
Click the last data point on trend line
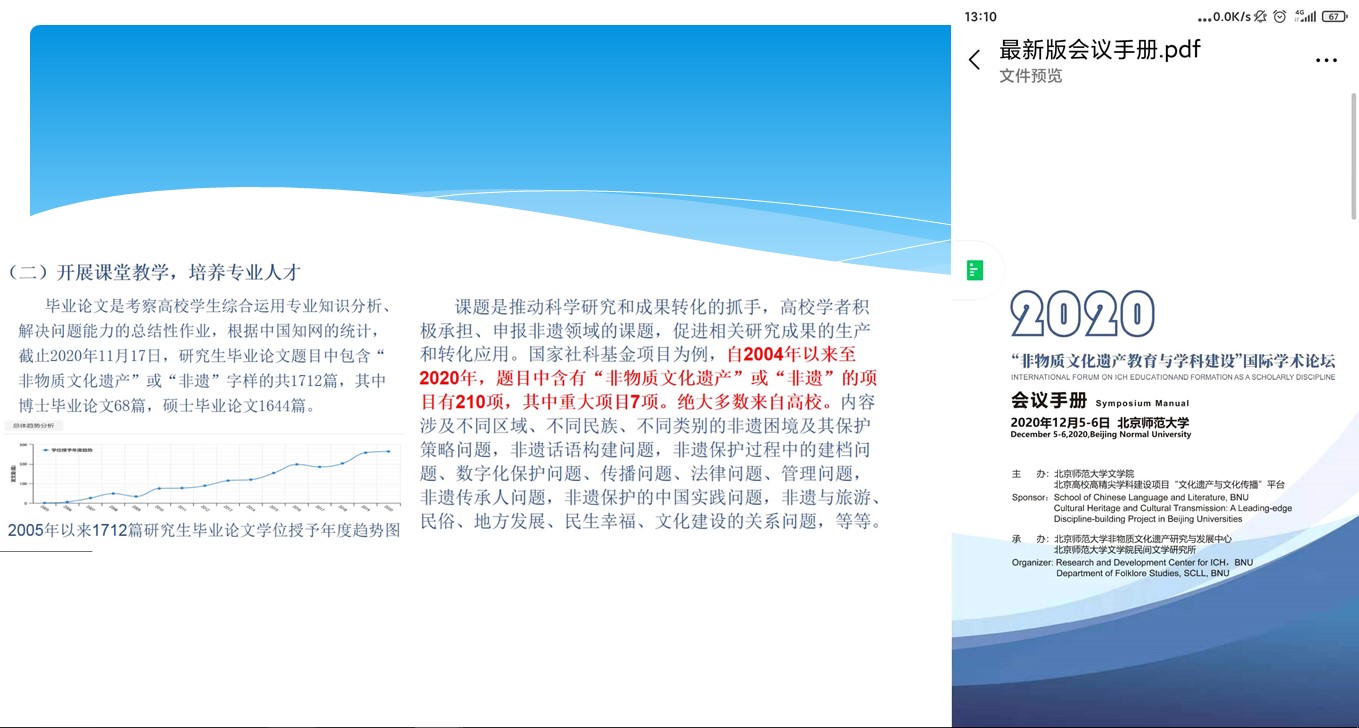(389, 452)
